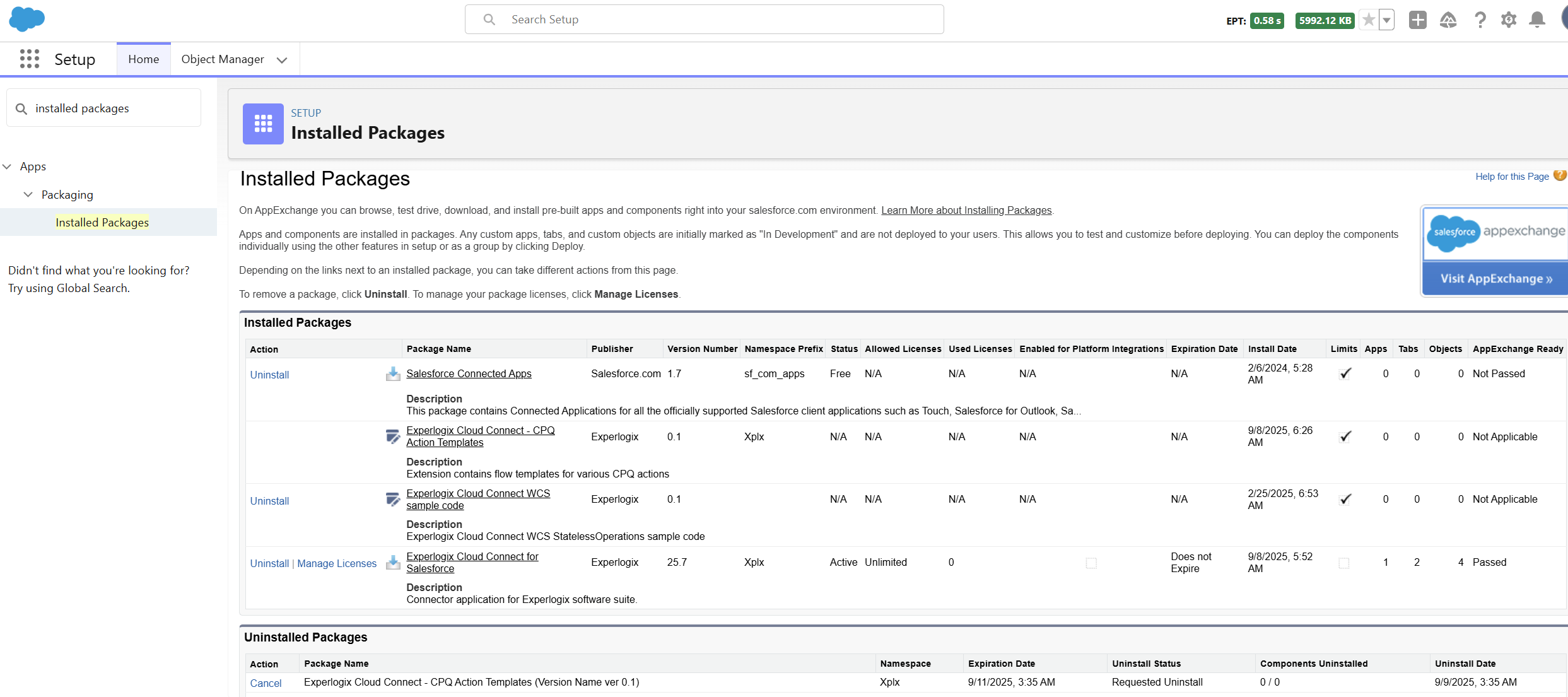The width and height of the screenshot is (1568, 697).
Task: Switch to the Home tab
Action: (144, 59)
